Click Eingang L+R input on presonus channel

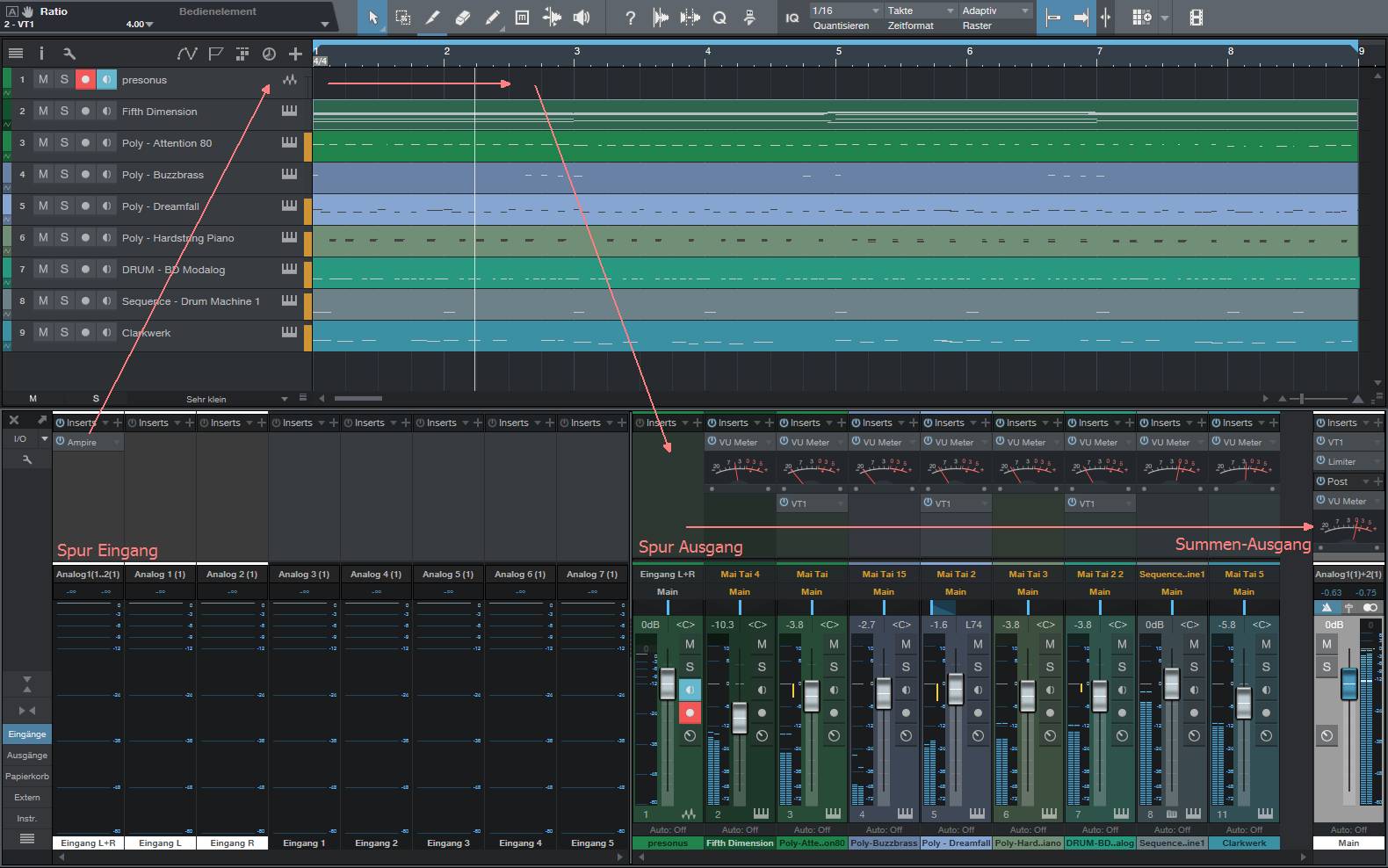(668, 574)
